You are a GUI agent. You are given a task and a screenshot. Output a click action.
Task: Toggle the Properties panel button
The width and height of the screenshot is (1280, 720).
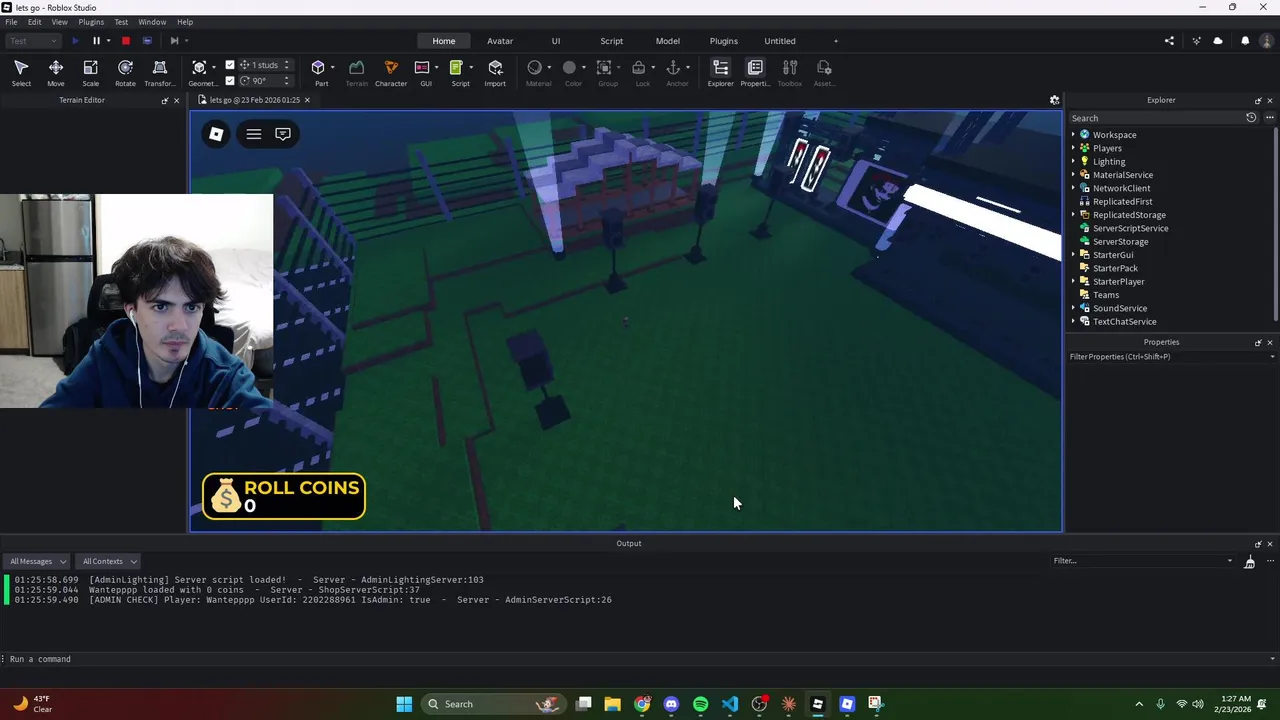[755, 72]
